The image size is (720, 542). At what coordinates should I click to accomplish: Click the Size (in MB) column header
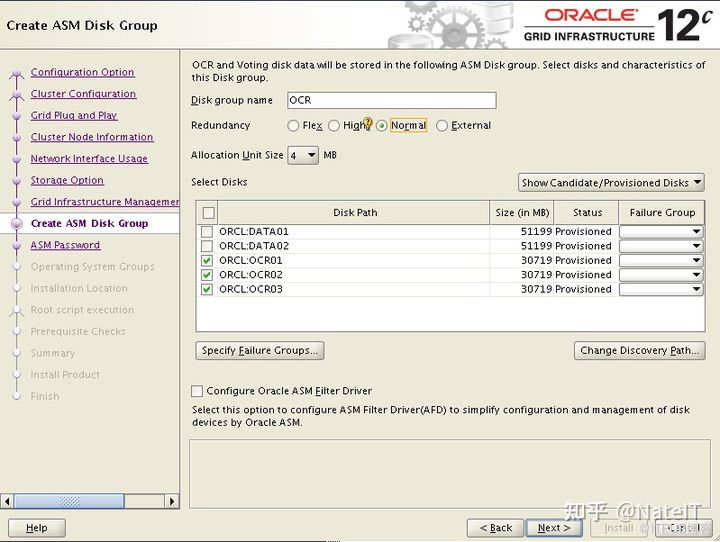coord(522,213)
